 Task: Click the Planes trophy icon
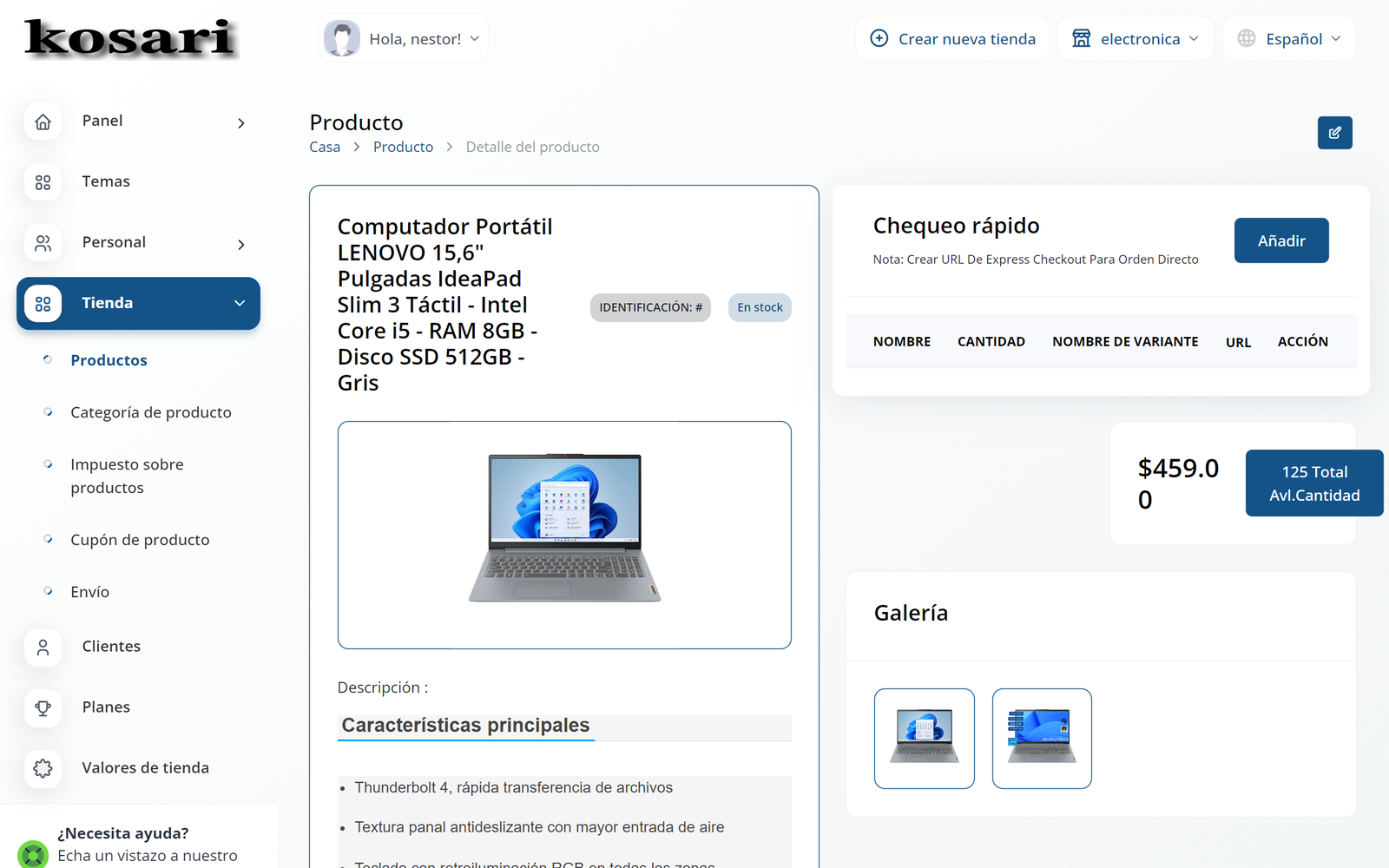click(43, 708)
